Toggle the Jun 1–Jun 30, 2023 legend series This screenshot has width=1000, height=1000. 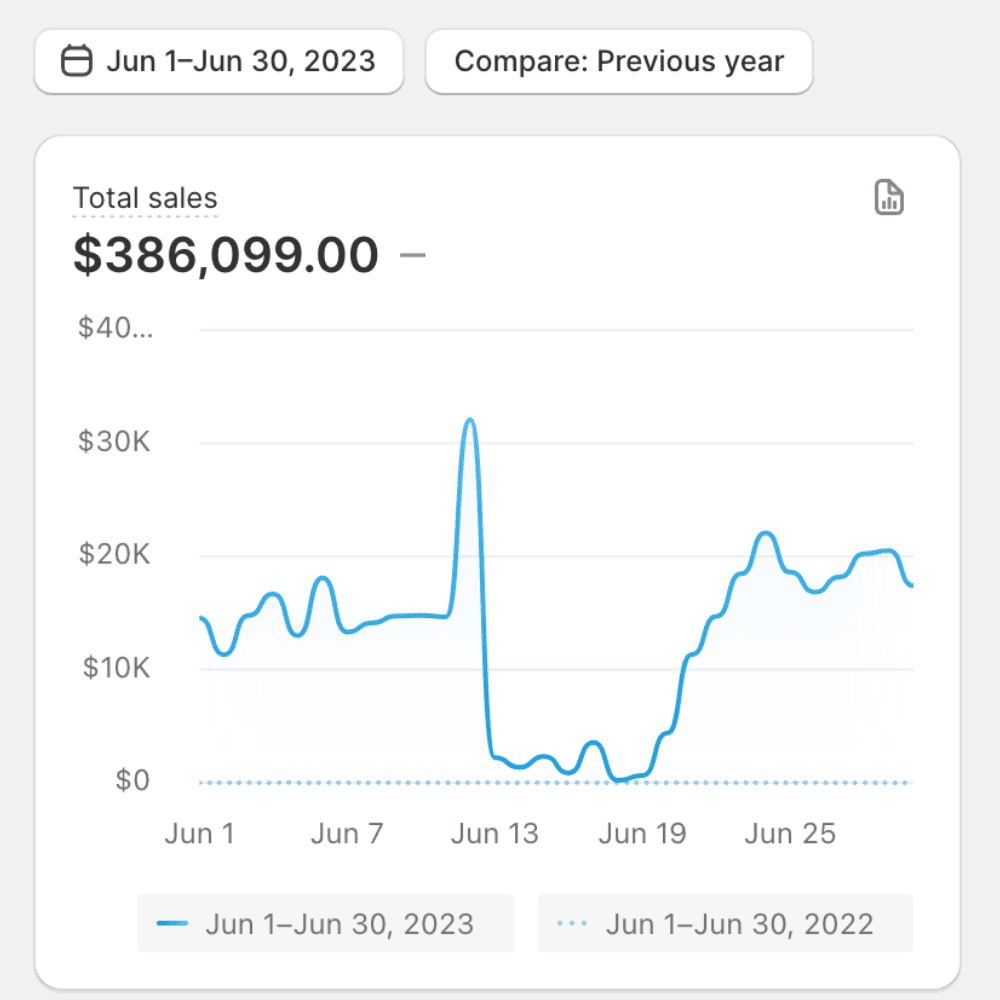325,923
